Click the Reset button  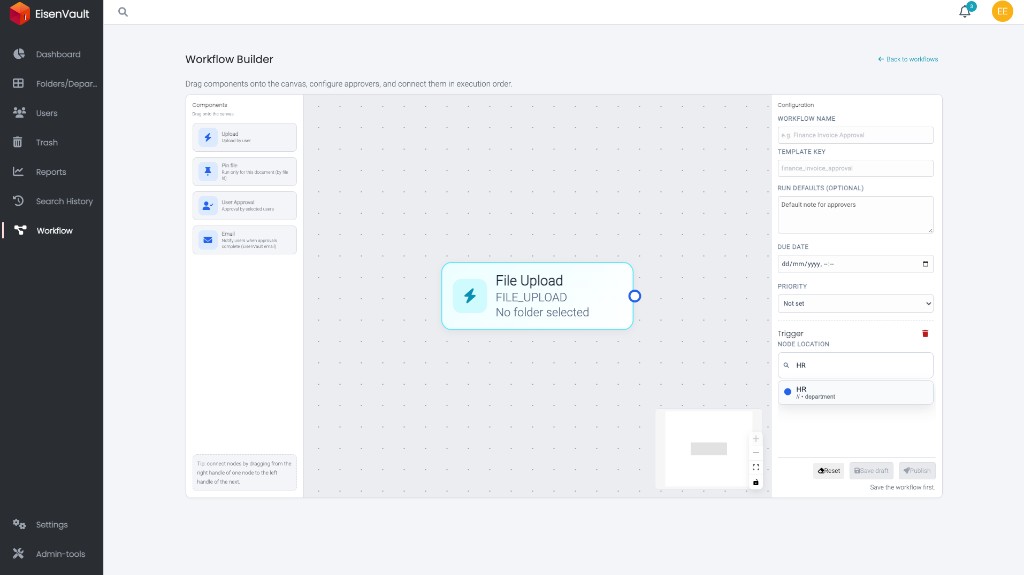[828, 470]
